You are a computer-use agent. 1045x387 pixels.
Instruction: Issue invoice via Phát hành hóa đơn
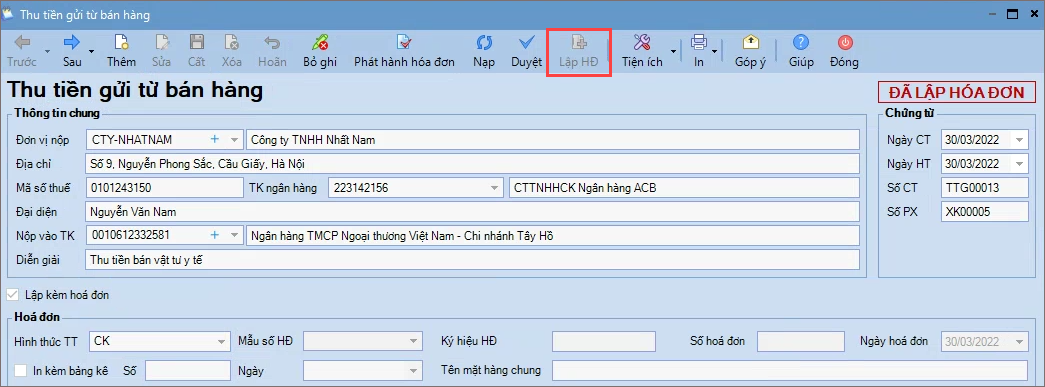pyautogui.click(x=404, y=51)
